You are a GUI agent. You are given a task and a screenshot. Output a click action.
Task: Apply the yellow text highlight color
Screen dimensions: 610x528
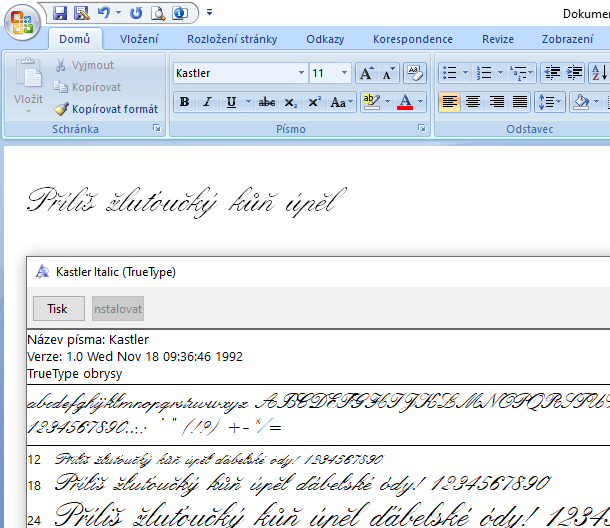point(370,102)
